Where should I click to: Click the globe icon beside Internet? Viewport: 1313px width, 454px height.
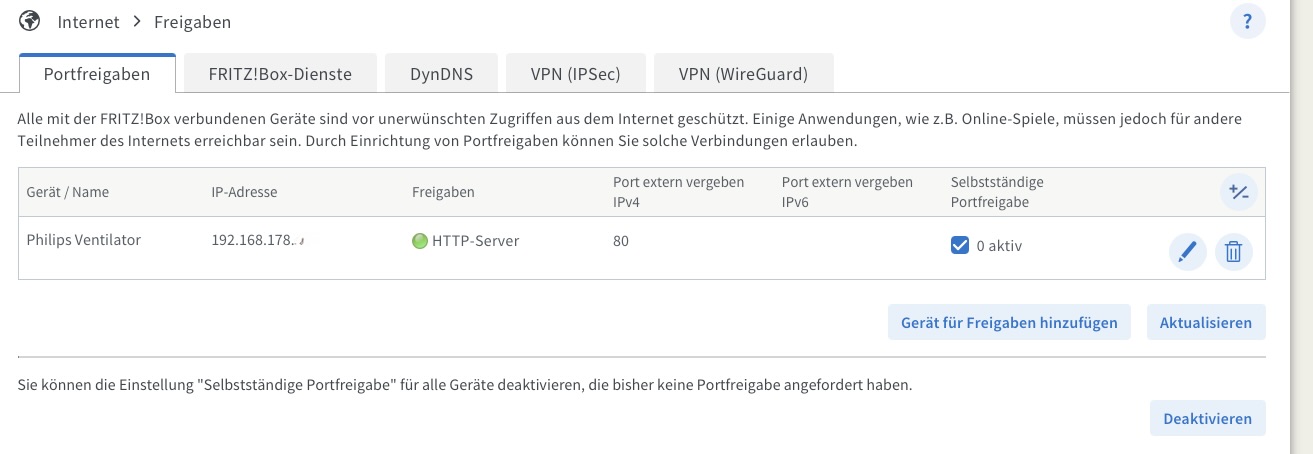click(x=31, y=21)
